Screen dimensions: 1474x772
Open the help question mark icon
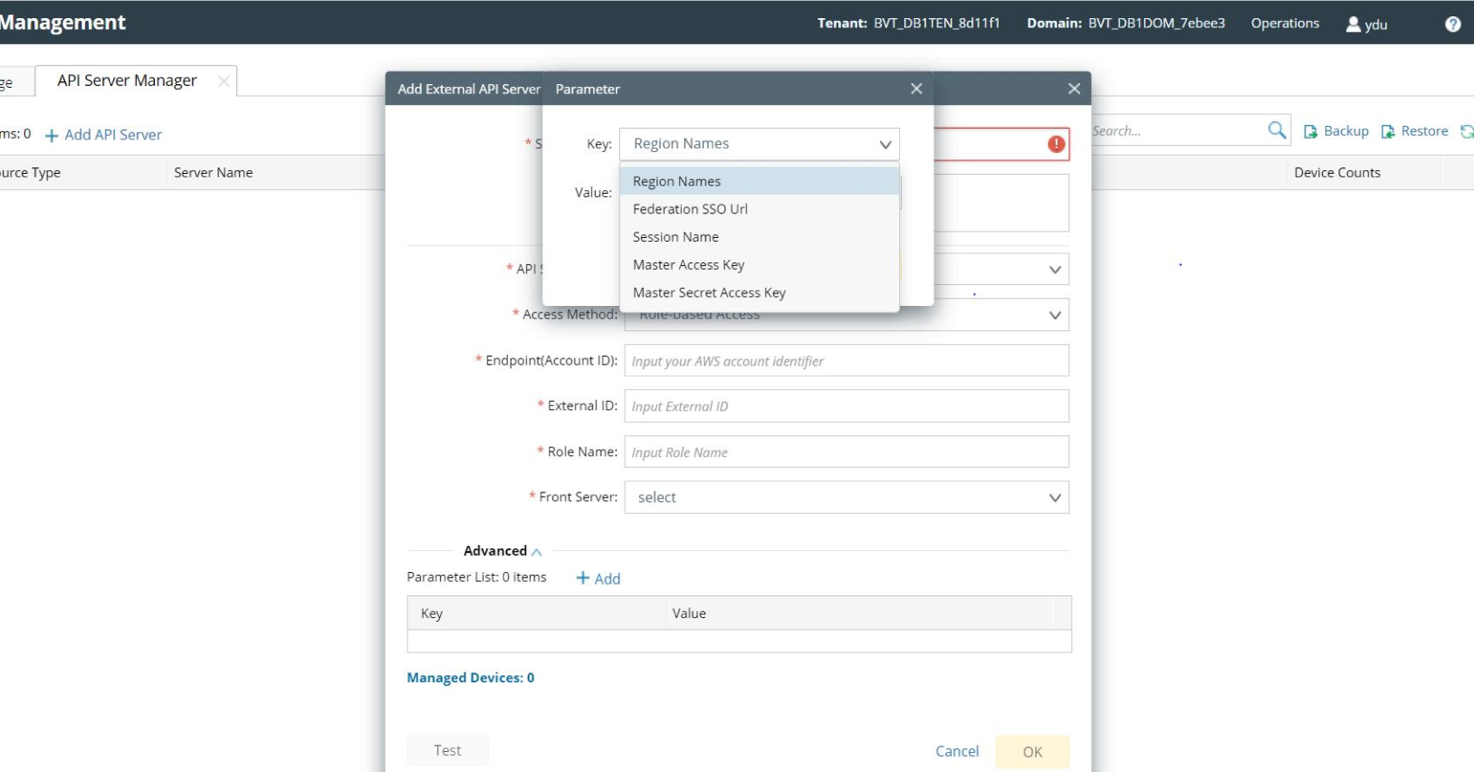click(1453, 24)
